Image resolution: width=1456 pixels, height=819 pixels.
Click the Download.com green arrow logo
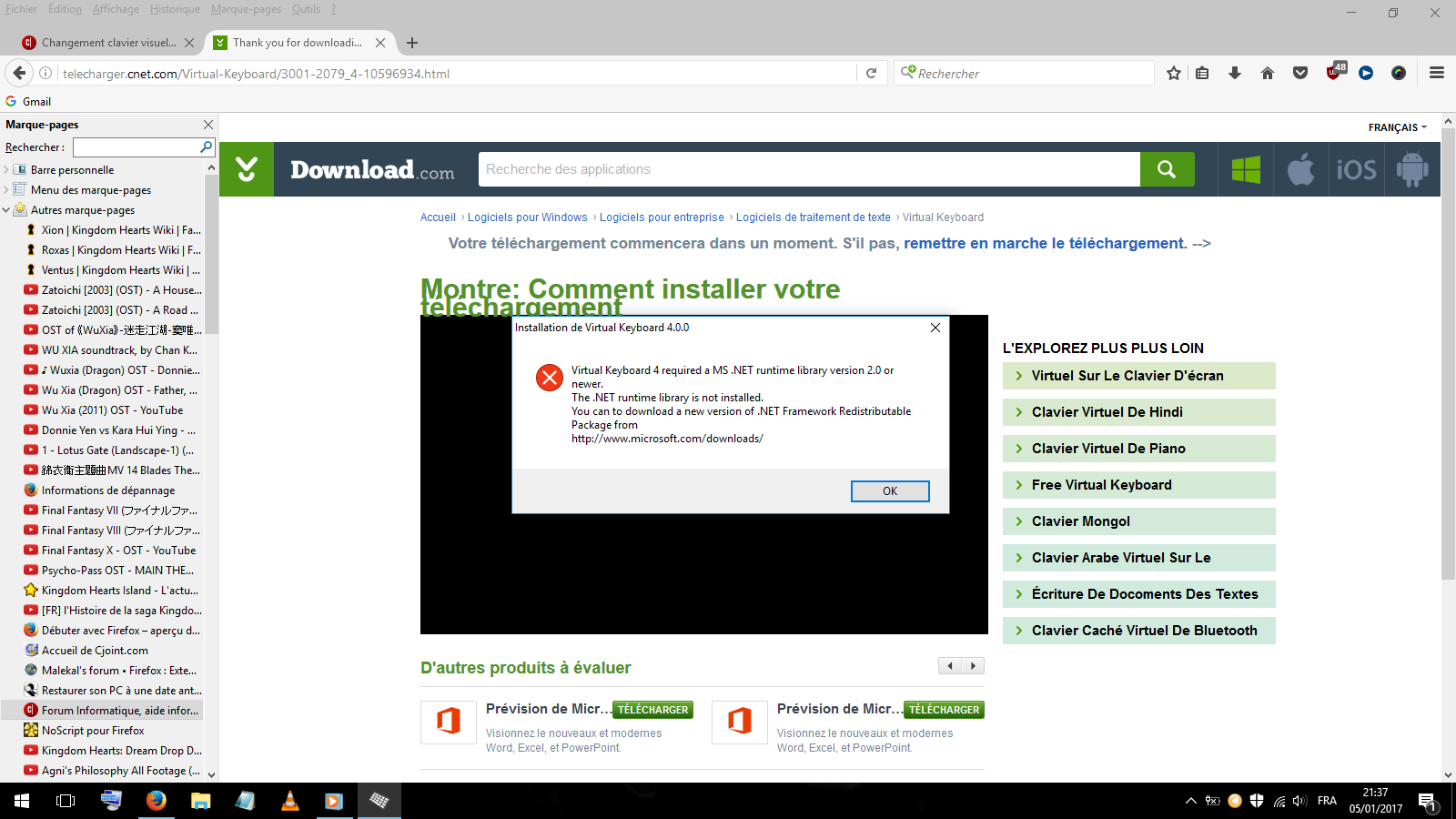coord(247,169)
